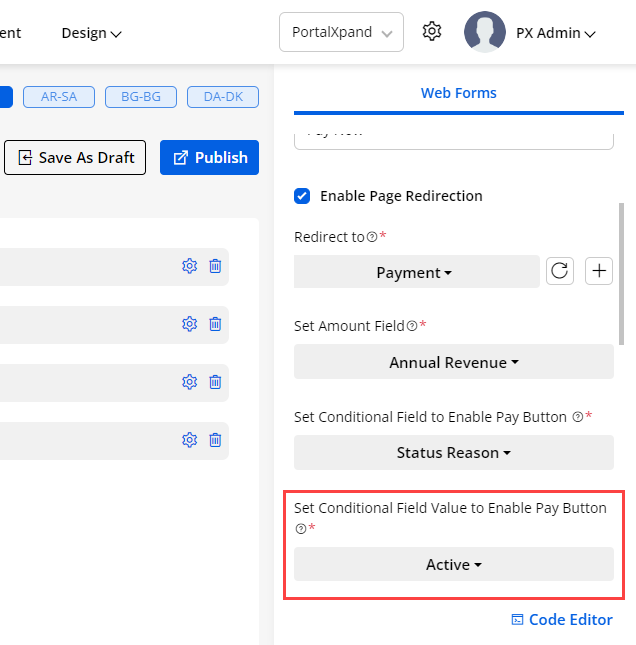Refresh the Redirect to page list
This screenshot has width=636, height=645.
[x=560, y=271]
